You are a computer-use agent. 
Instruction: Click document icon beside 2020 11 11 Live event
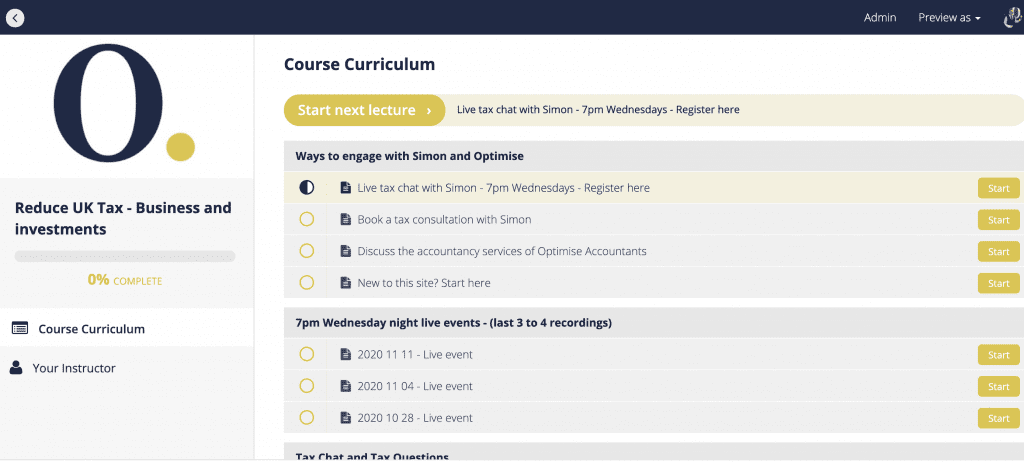345,355
